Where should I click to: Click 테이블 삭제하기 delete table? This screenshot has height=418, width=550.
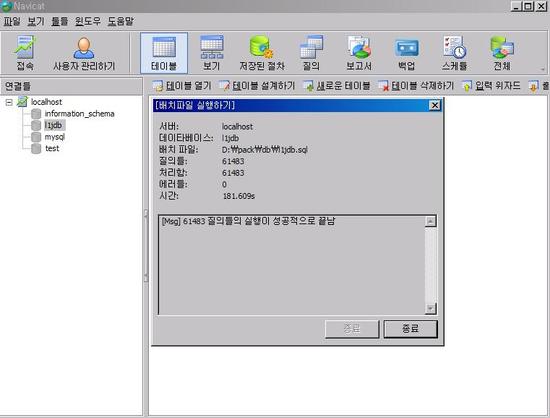point(416,86)
